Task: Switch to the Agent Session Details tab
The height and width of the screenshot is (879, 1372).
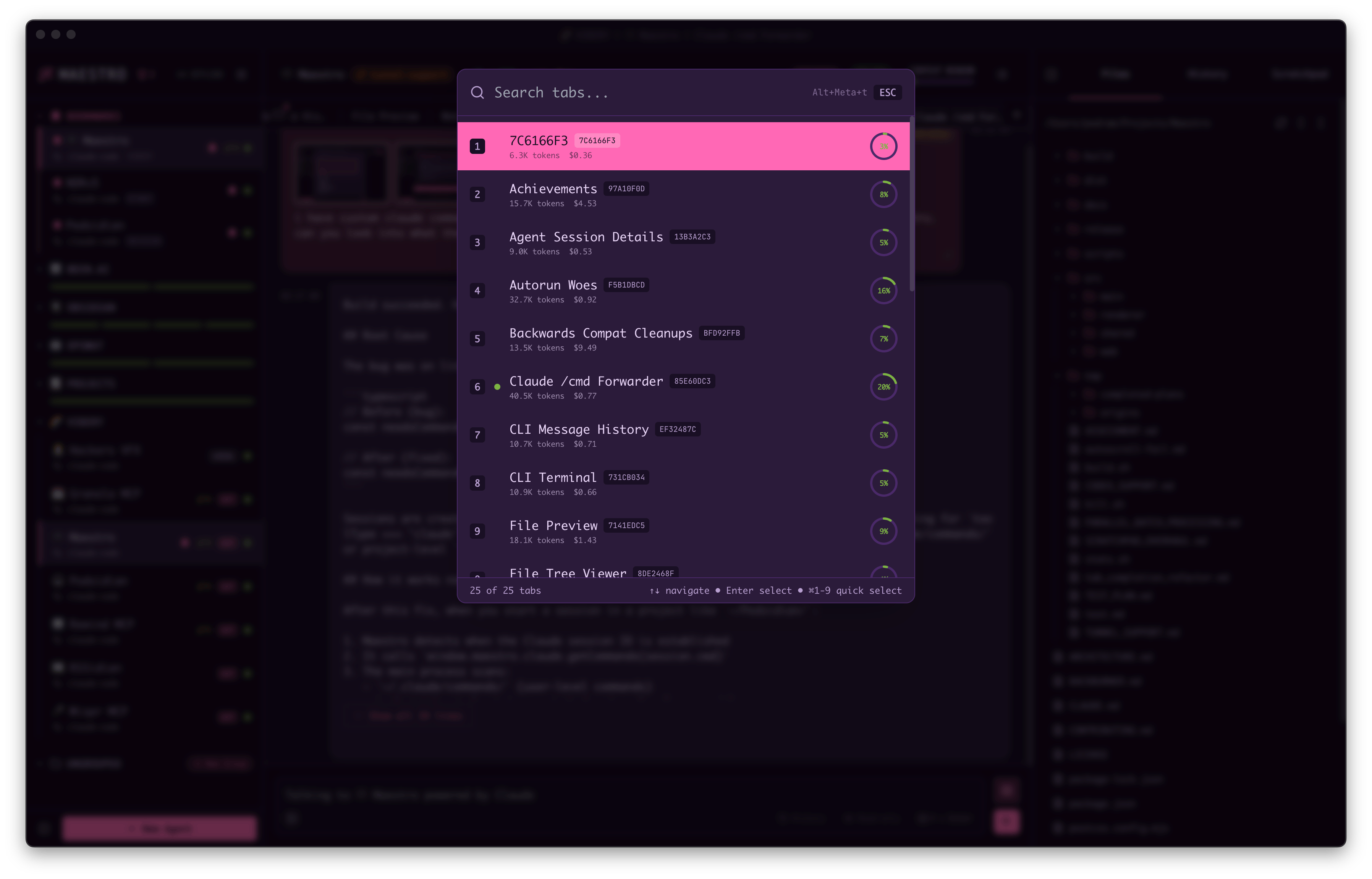Action: (x=683, y=242)
